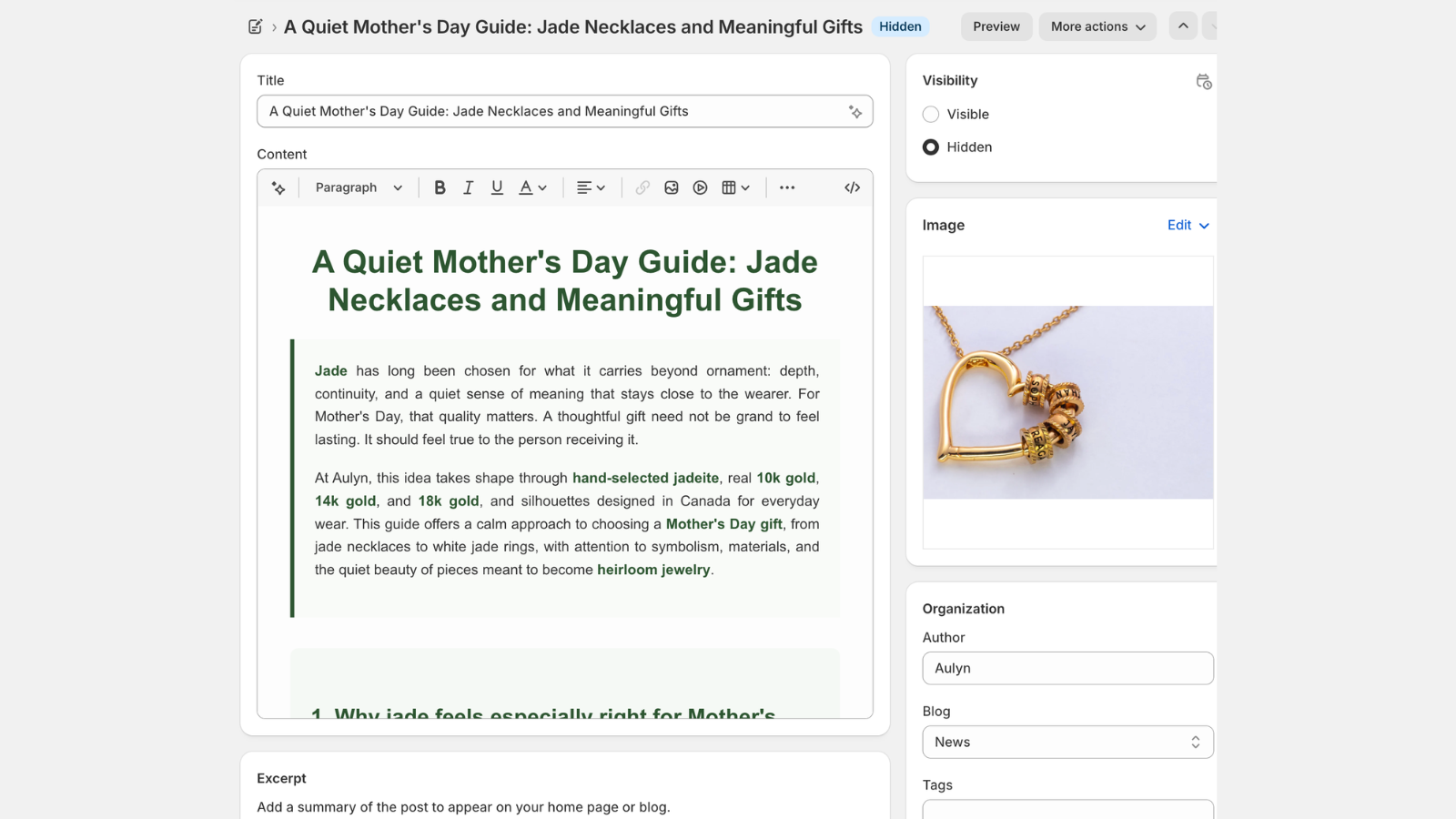Screen dimensions: 1456x819
Task: Select the AI text generation sparkle icon
Action: pos(278,187)
